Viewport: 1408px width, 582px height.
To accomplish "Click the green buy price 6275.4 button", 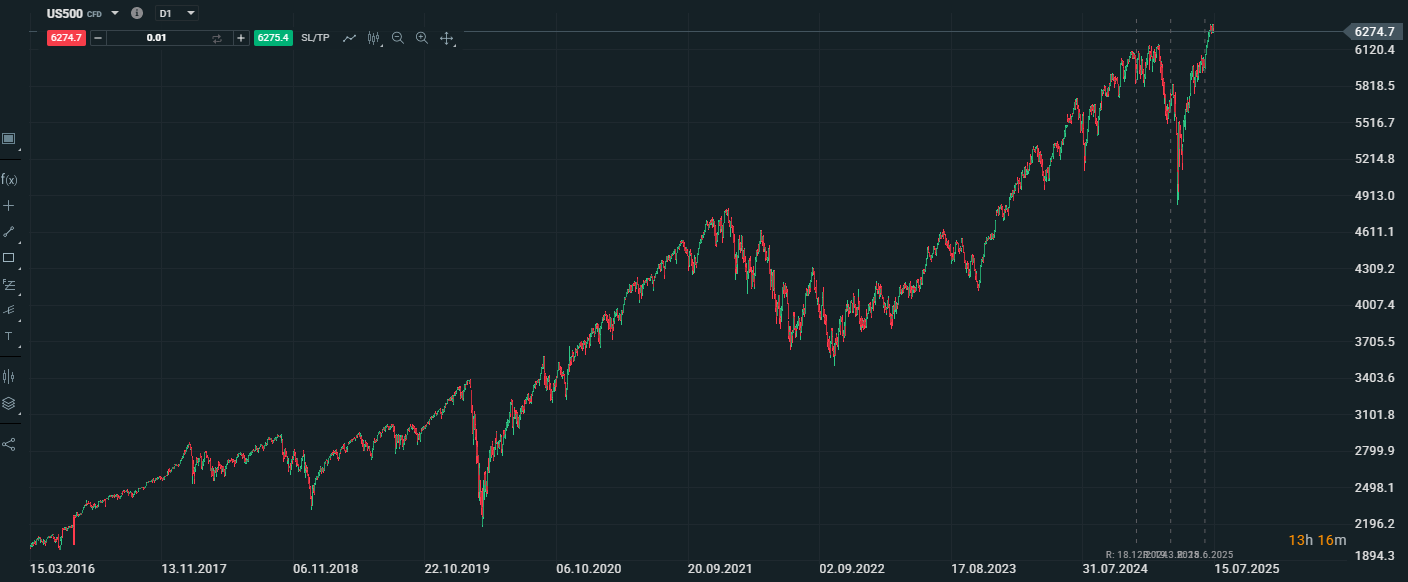I will (x=273, y=38).
